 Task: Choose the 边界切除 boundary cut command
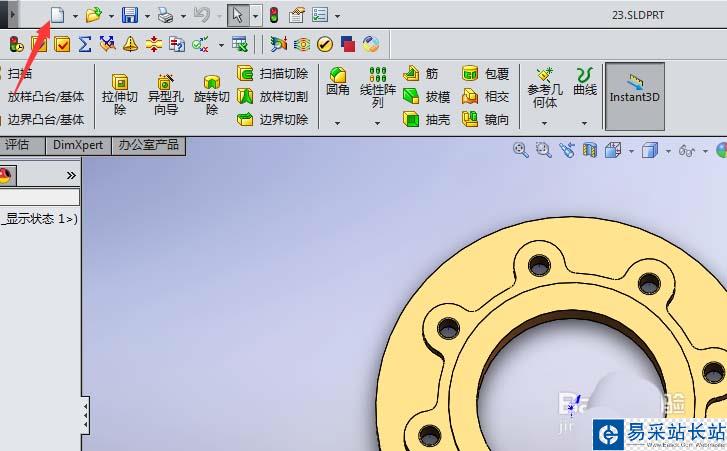[273, 120]
